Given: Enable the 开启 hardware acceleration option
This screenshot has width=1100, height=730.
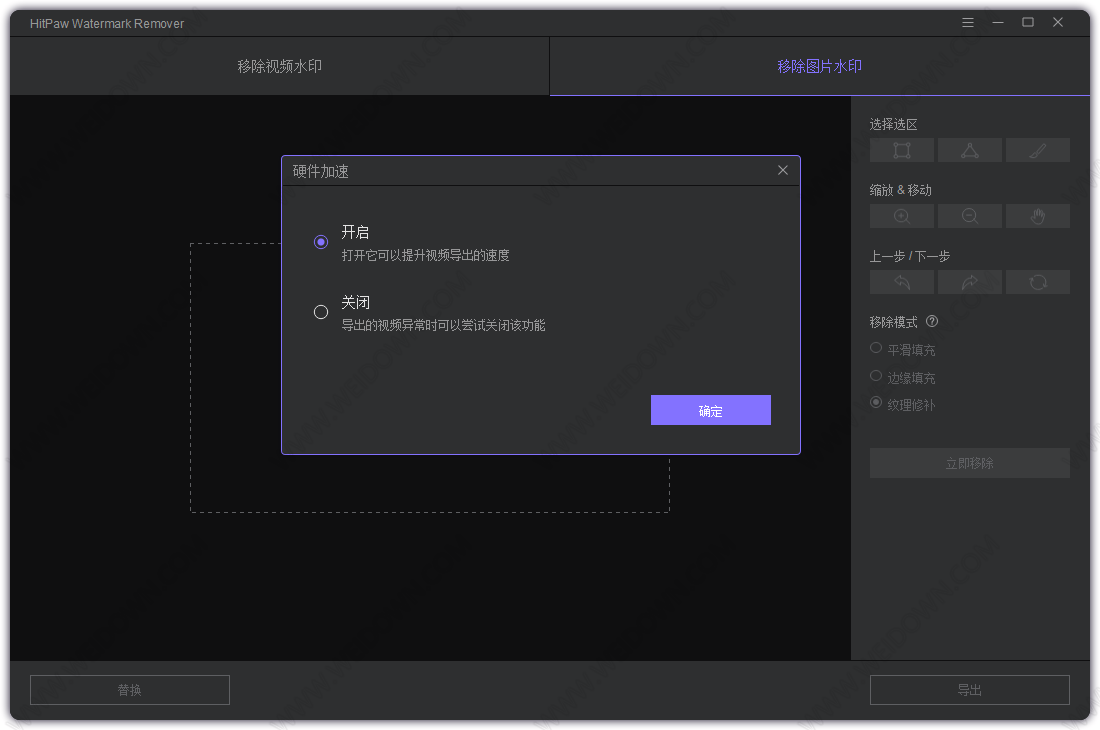Looking at the screenshot, I should [320, 242].
